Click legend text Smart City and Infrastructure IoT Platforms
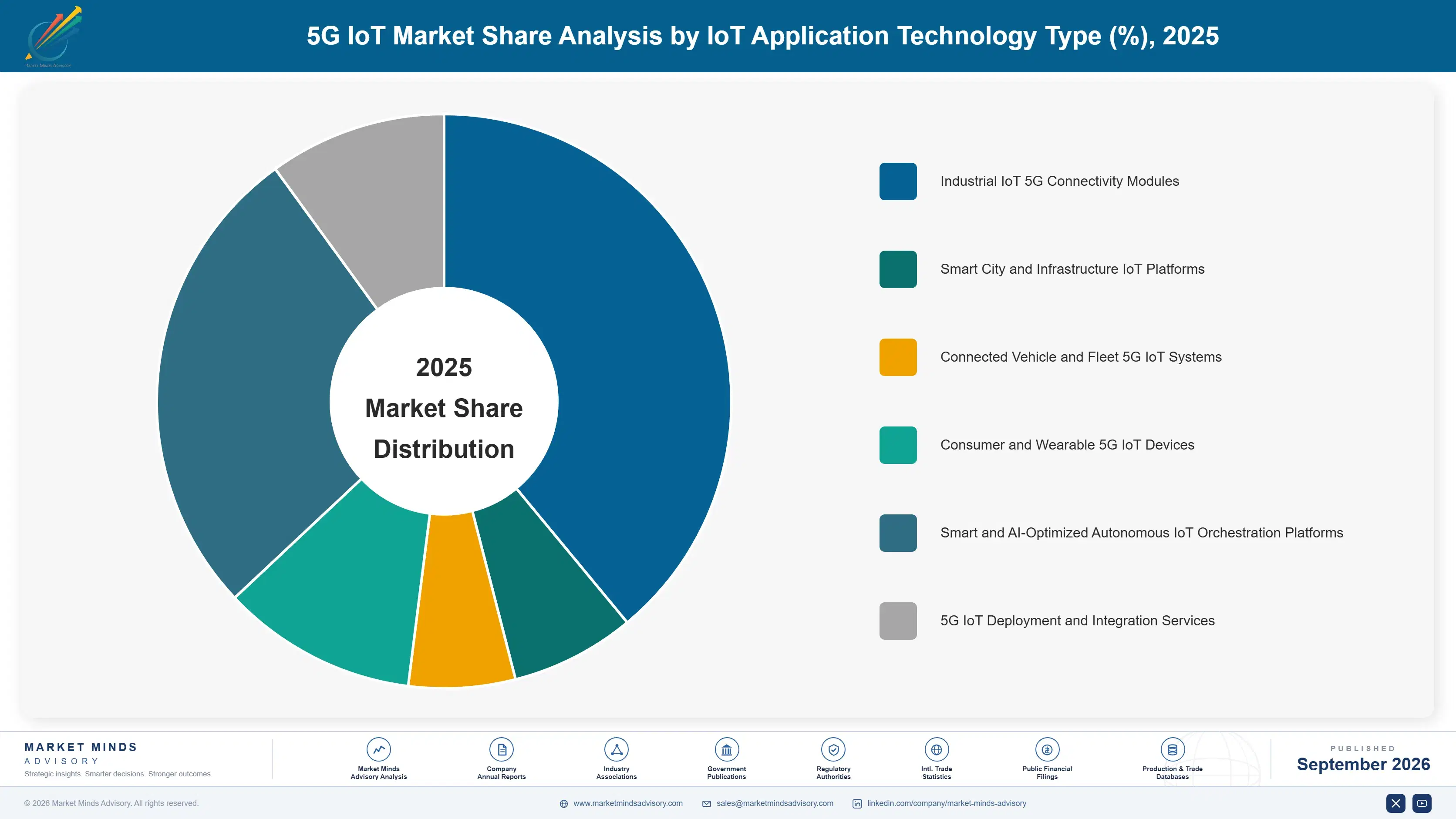Screen dimensions: 1456x819 tap(1072, 269)
